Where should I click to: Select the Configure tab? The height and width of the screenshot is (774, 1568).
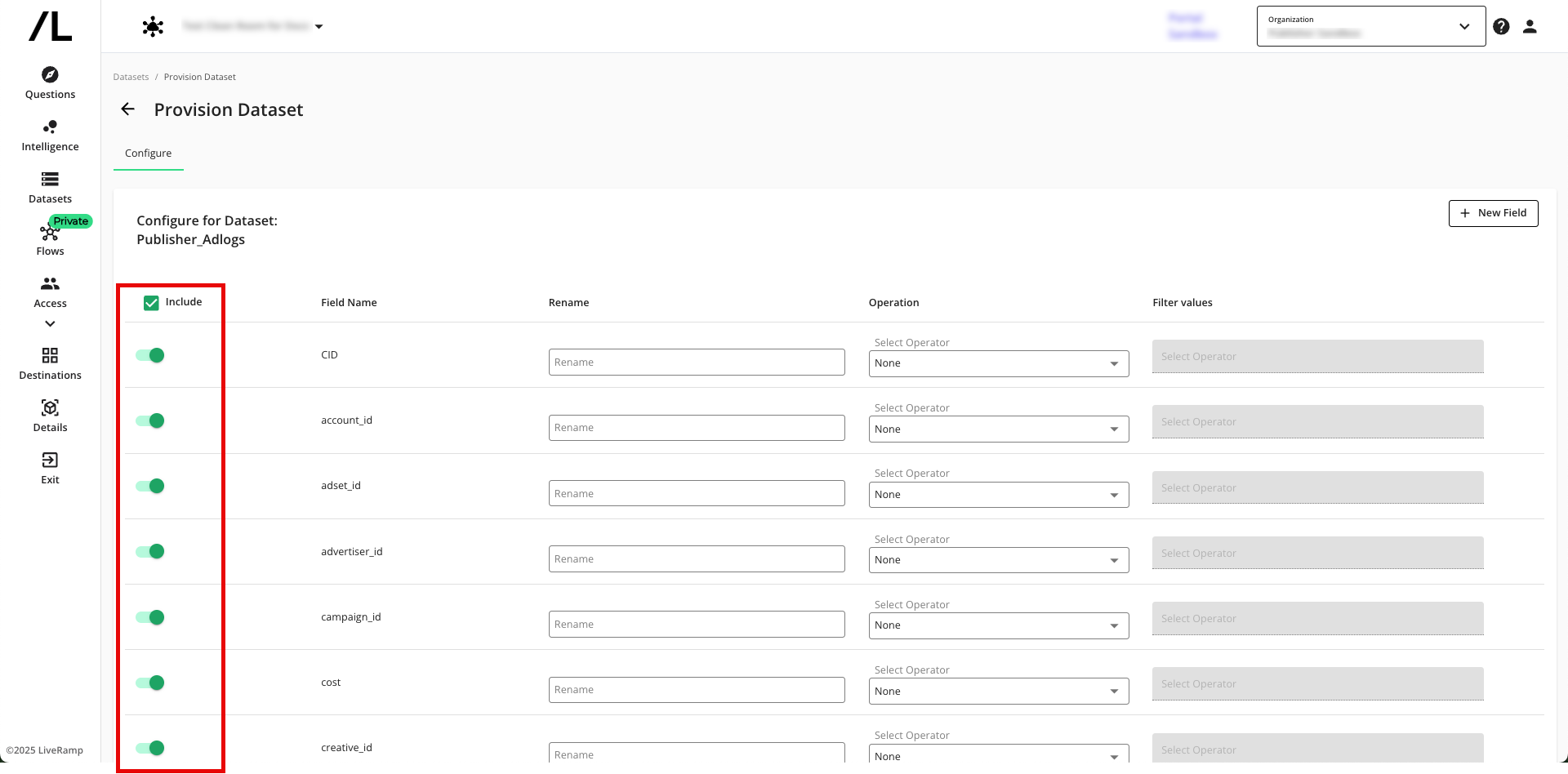148,153
